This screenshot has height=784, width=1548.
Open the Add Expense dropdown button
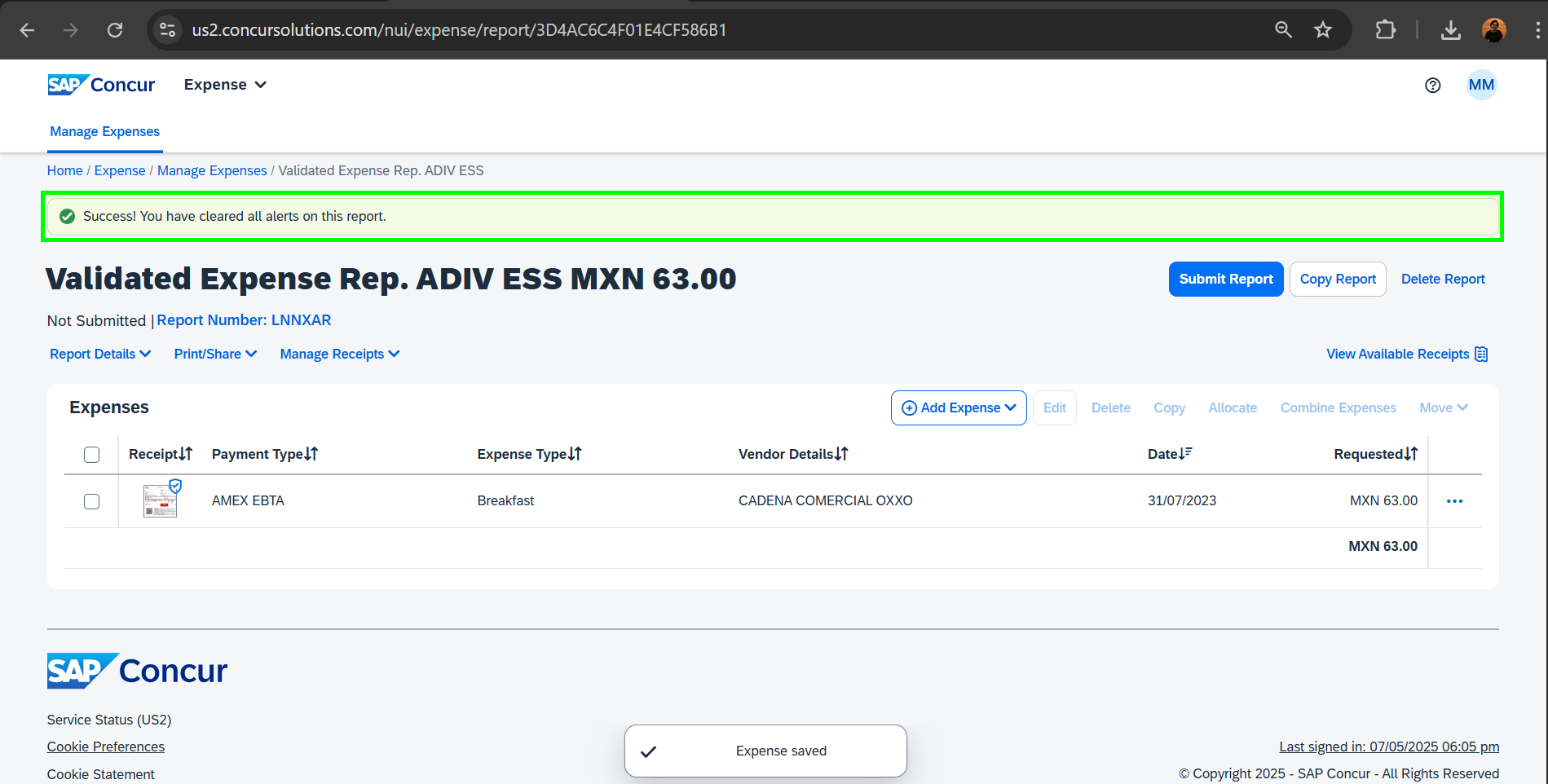pos(959,407)
